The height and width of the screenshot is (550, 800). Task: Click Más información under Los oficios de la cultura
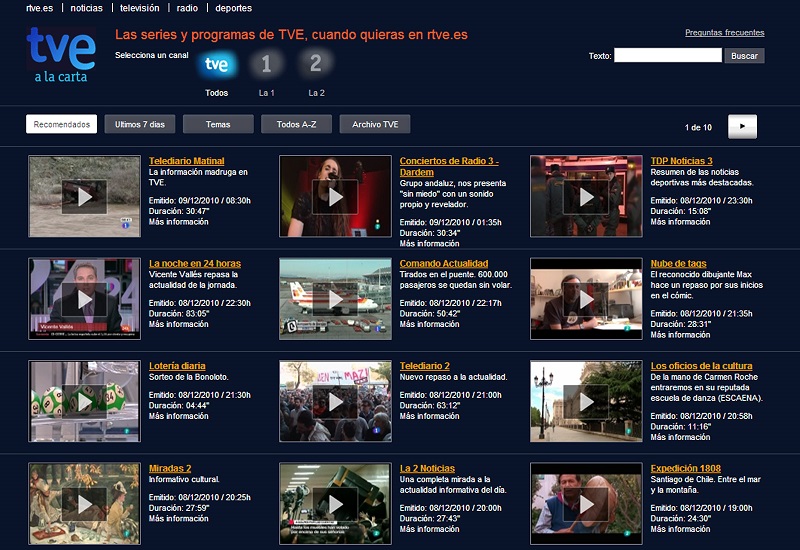[680, 437]
